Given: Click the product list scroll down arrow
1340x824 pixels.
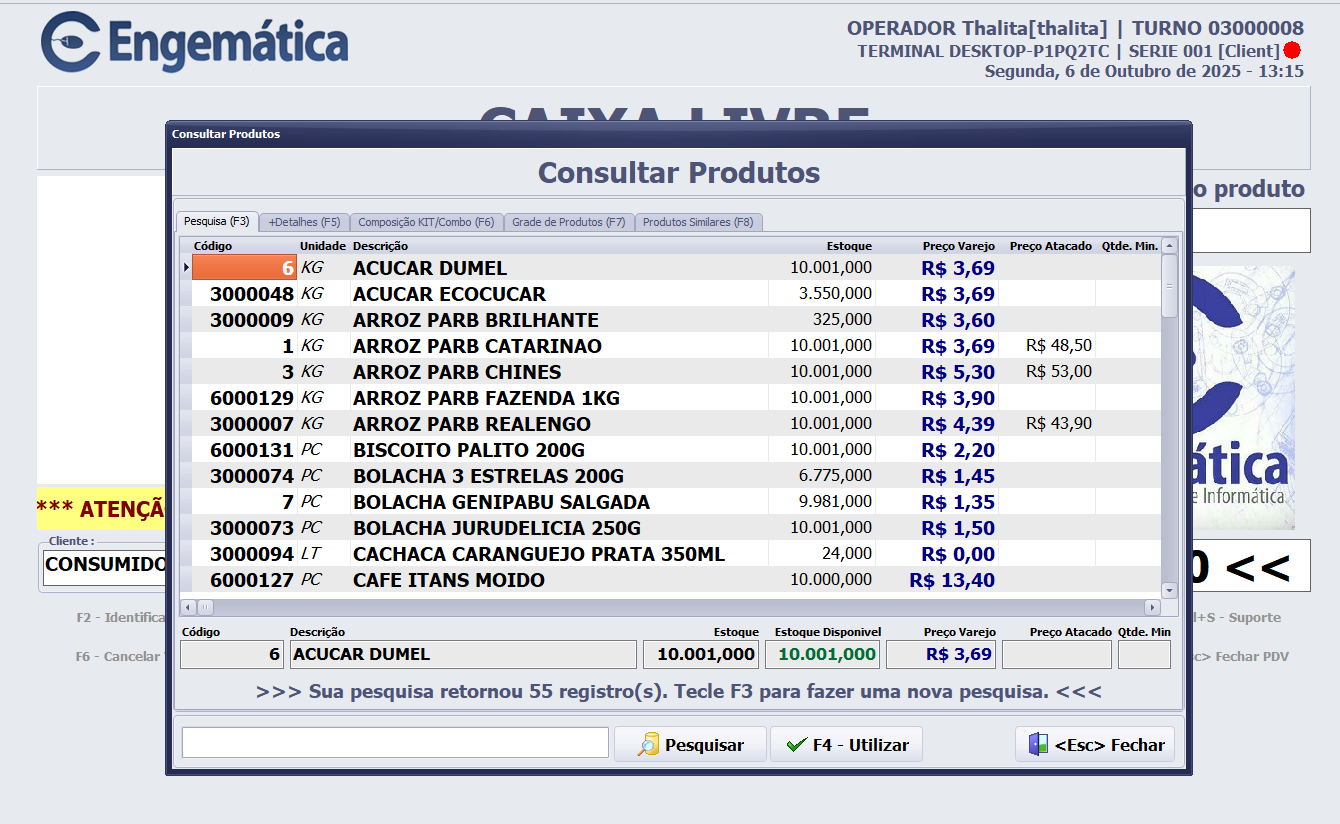Looking at the screenshot, I should coord(1169,590).
